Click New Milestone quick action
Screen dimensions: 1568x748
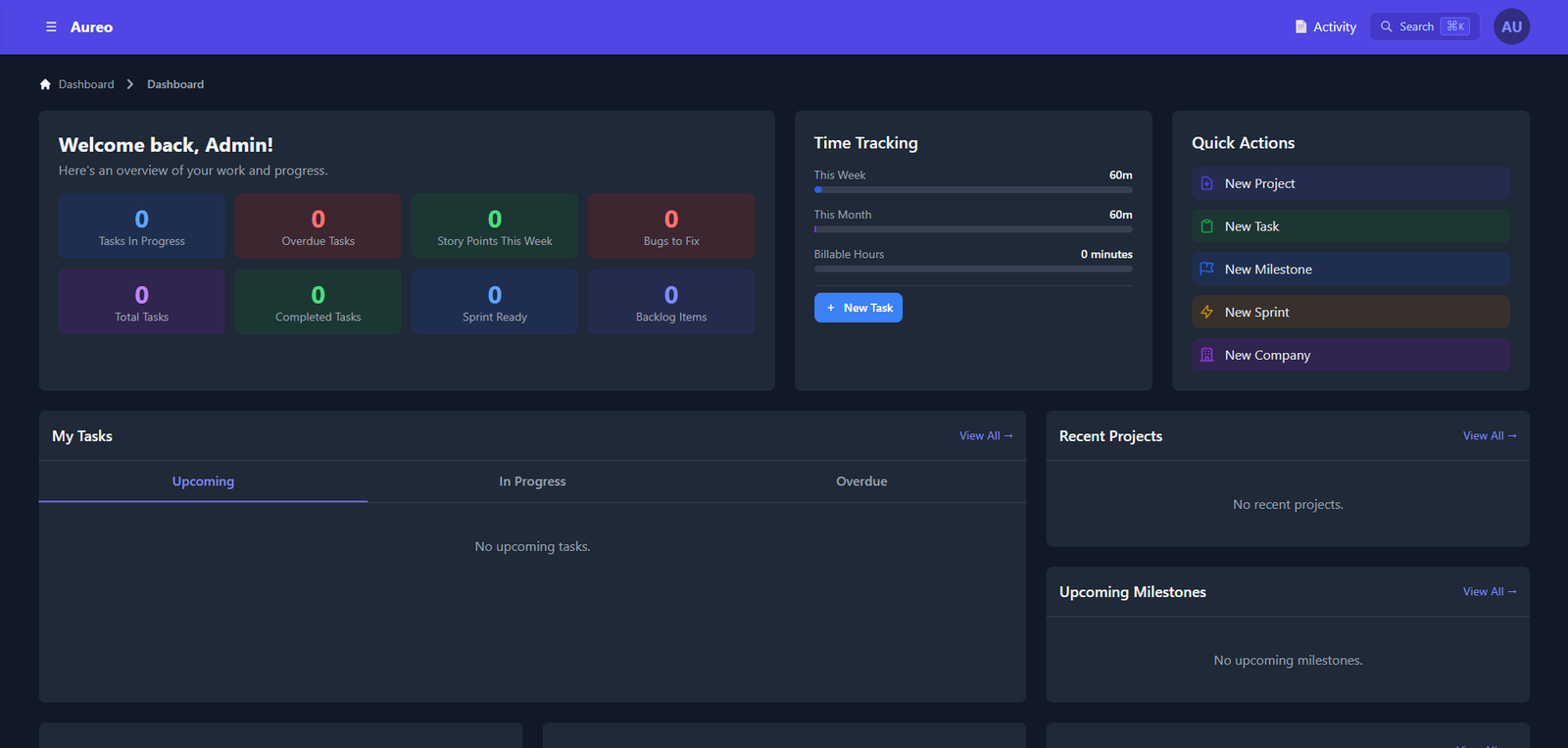(1350, 270)
